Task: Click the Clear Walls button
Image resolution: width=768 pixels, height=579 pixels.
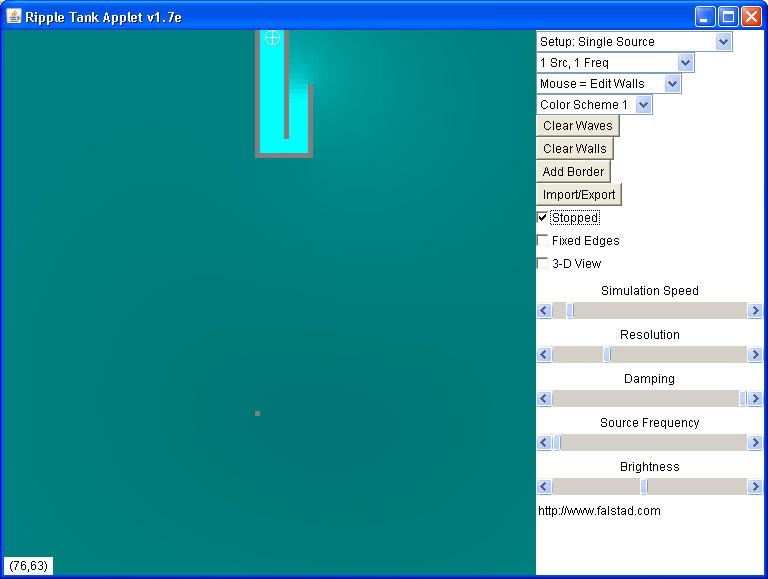Action: 575,149
